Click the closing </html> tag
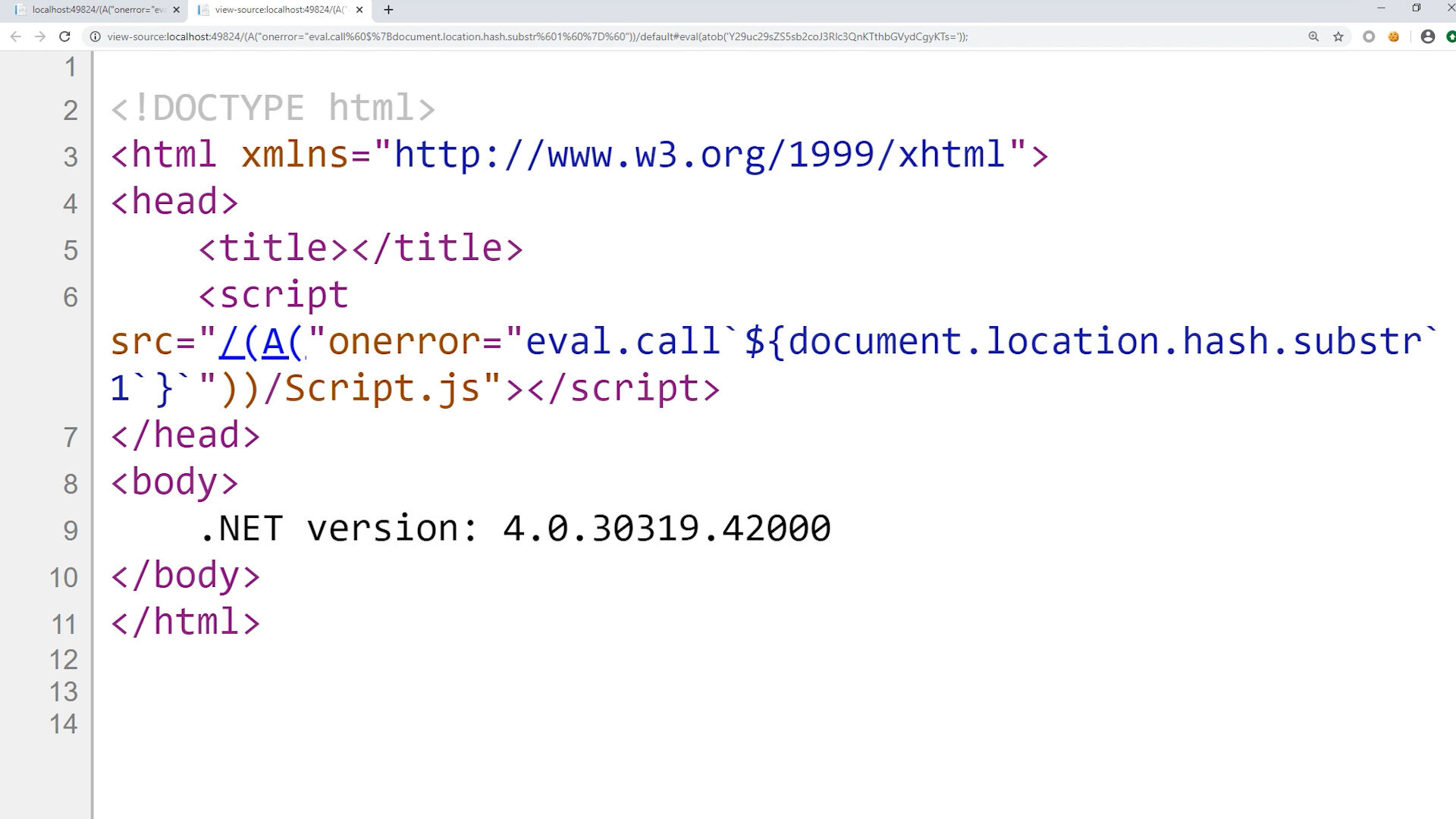This screenshot has height=819, width=1456. click(x=186, y=622)
